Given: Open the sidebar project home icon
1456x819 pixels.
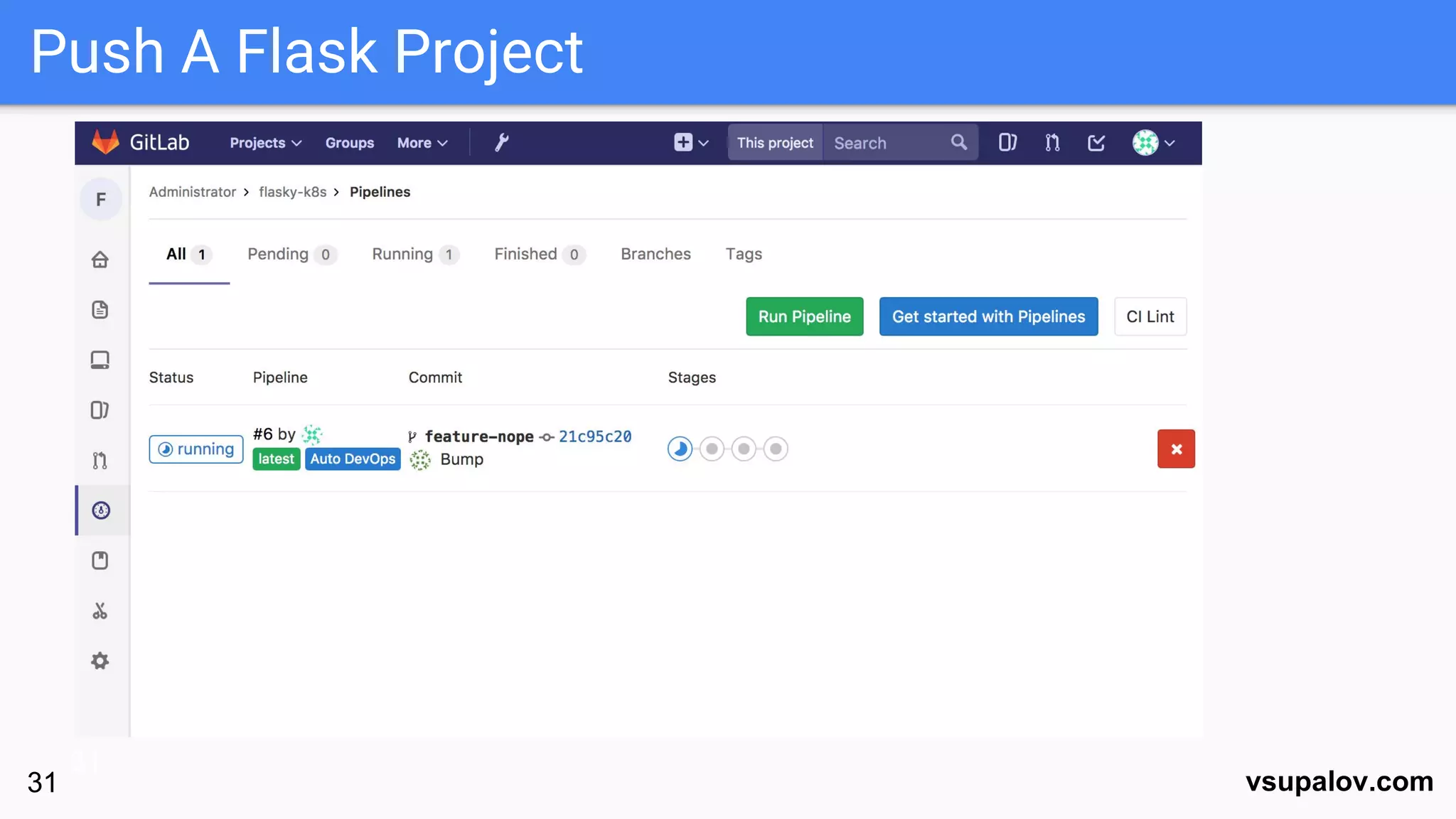Looking at the screenshot, I should point(100,259).
